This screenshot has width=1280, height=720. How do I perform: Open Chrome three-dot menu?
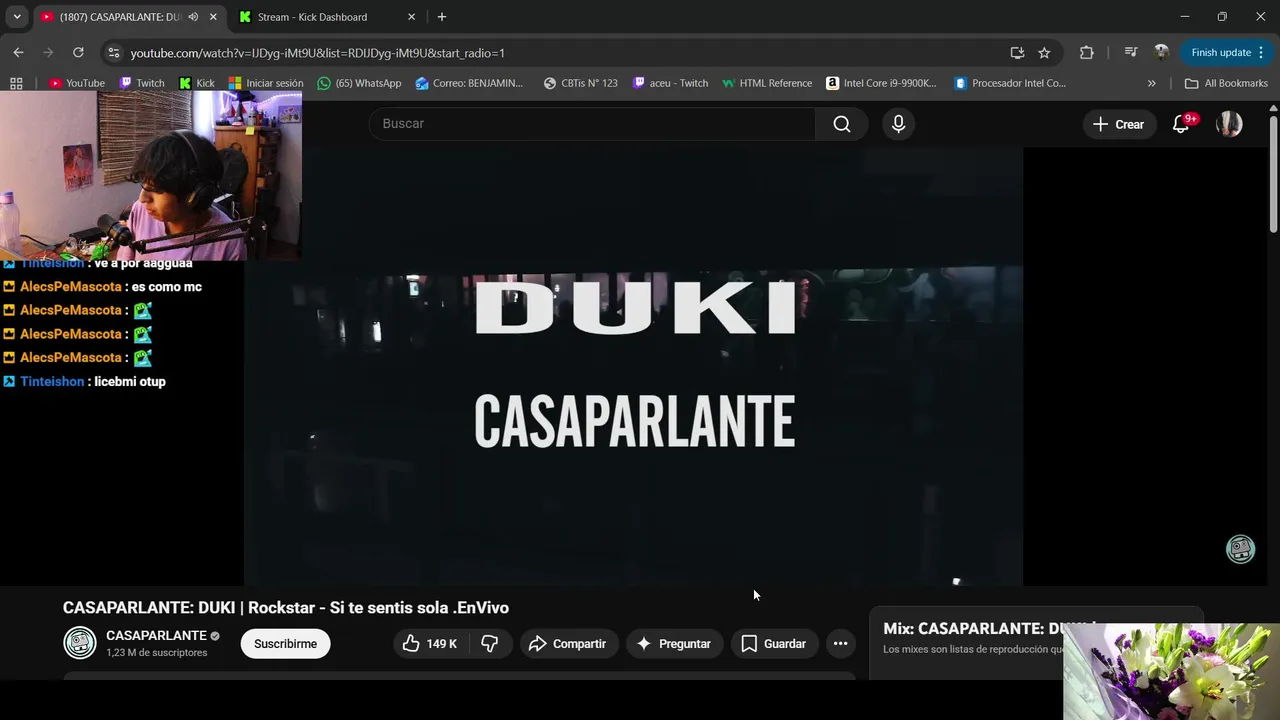point(1260,52)
